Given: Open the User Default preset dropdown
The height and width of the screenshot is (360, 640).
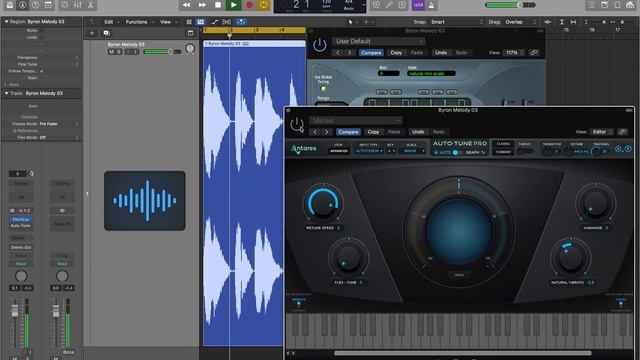Looking at the screenshot, I should pos(378,41).
